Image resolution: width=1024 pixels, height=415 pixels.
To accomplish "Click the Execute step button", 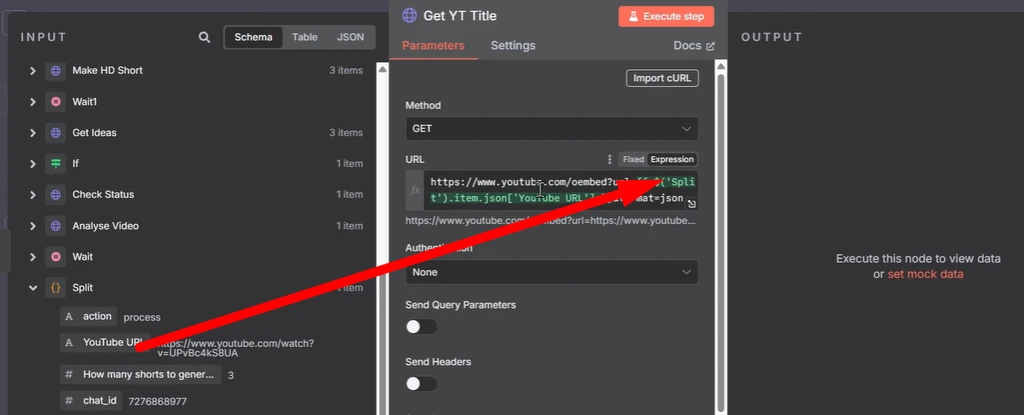I will (666, 16).
